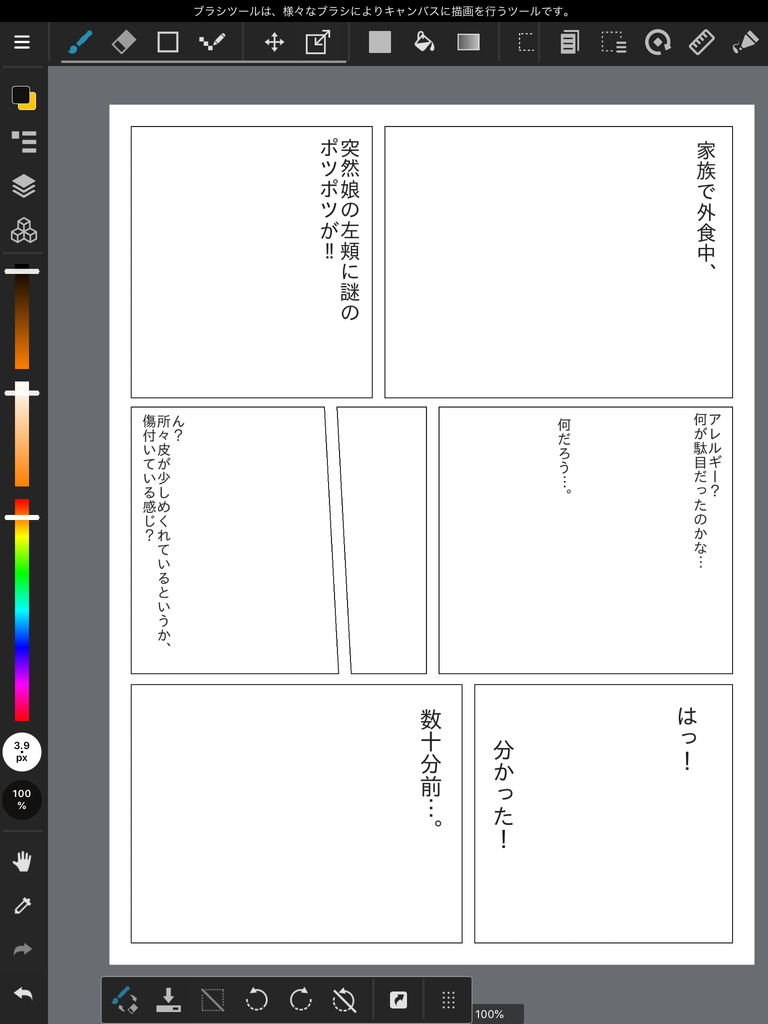The height and width of the screenshot is (1024, 768).
Task: Select the Eyedropper tool
Action: 22,906
